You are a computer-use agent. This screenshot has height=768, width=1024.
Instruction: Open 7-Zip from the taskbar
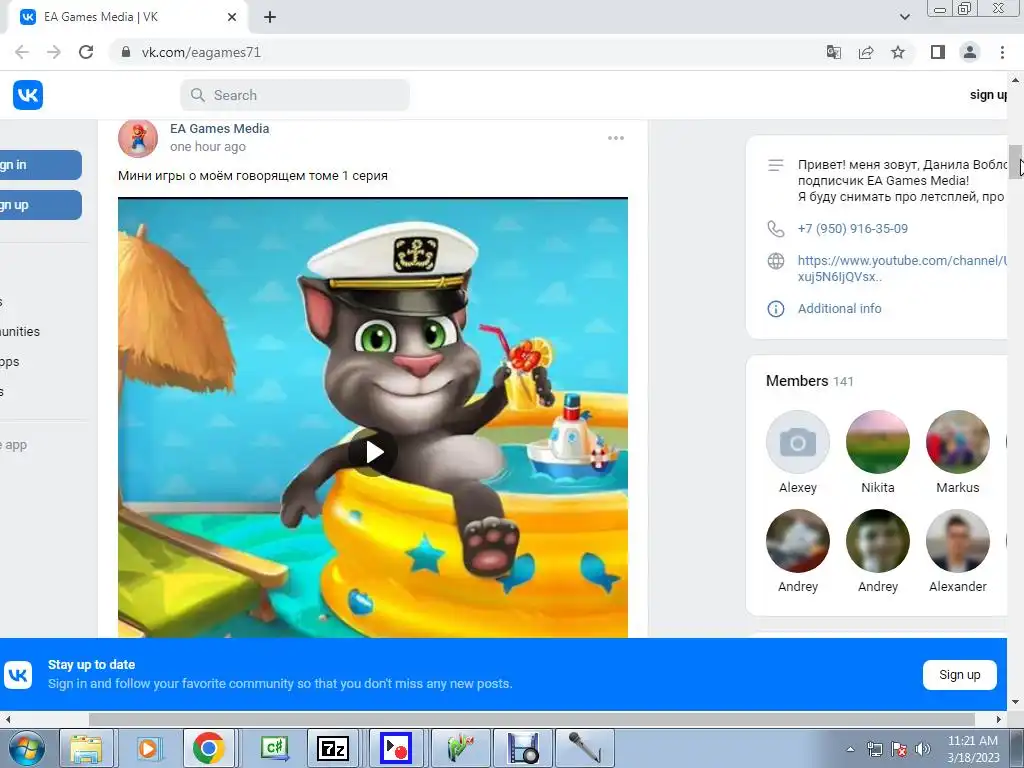click(x=332, y=748)
